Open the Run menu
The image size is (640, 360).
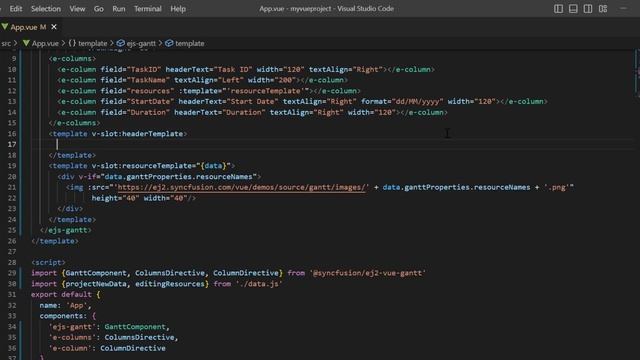119,9
